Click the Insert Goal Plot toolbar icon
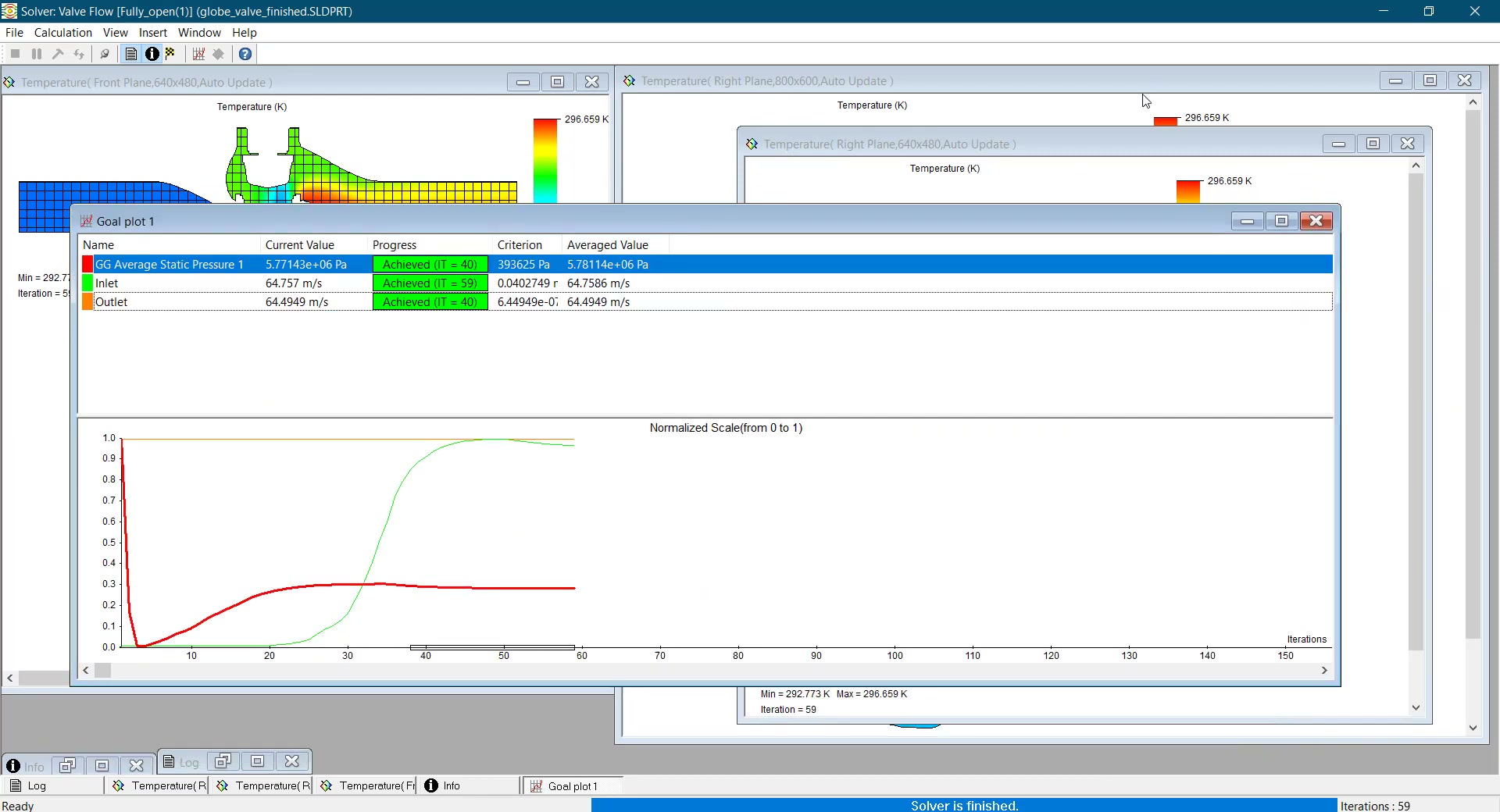This screenshot has height=812, width=1500. (x=198, y=54)
